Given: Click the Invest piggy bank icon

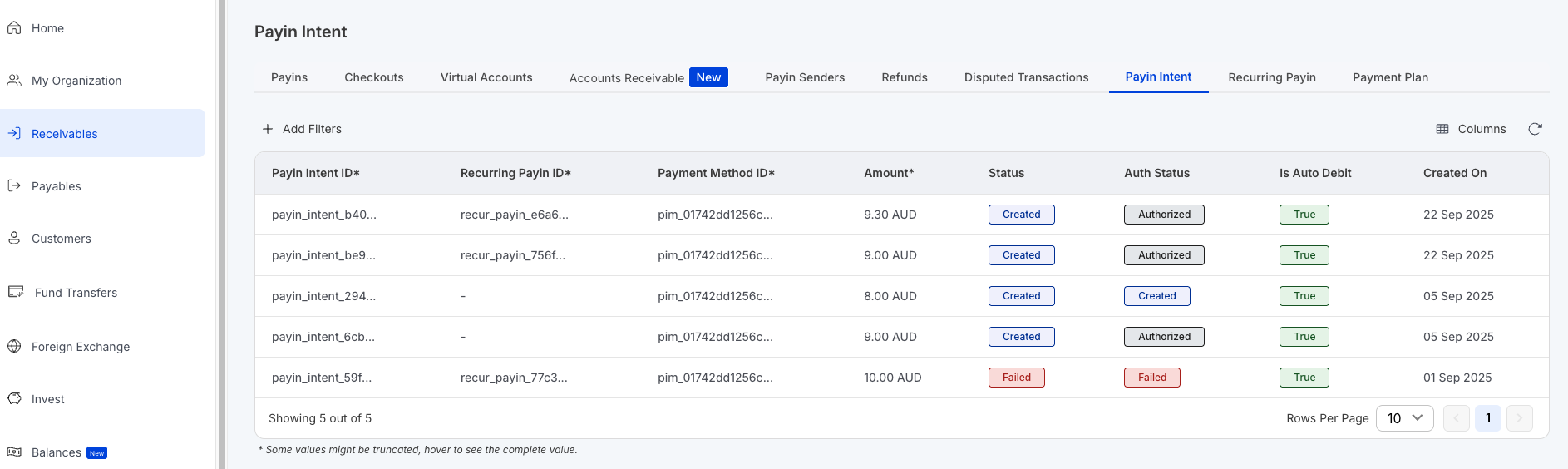Looking at the screenshot, I should tap(14, 398).
